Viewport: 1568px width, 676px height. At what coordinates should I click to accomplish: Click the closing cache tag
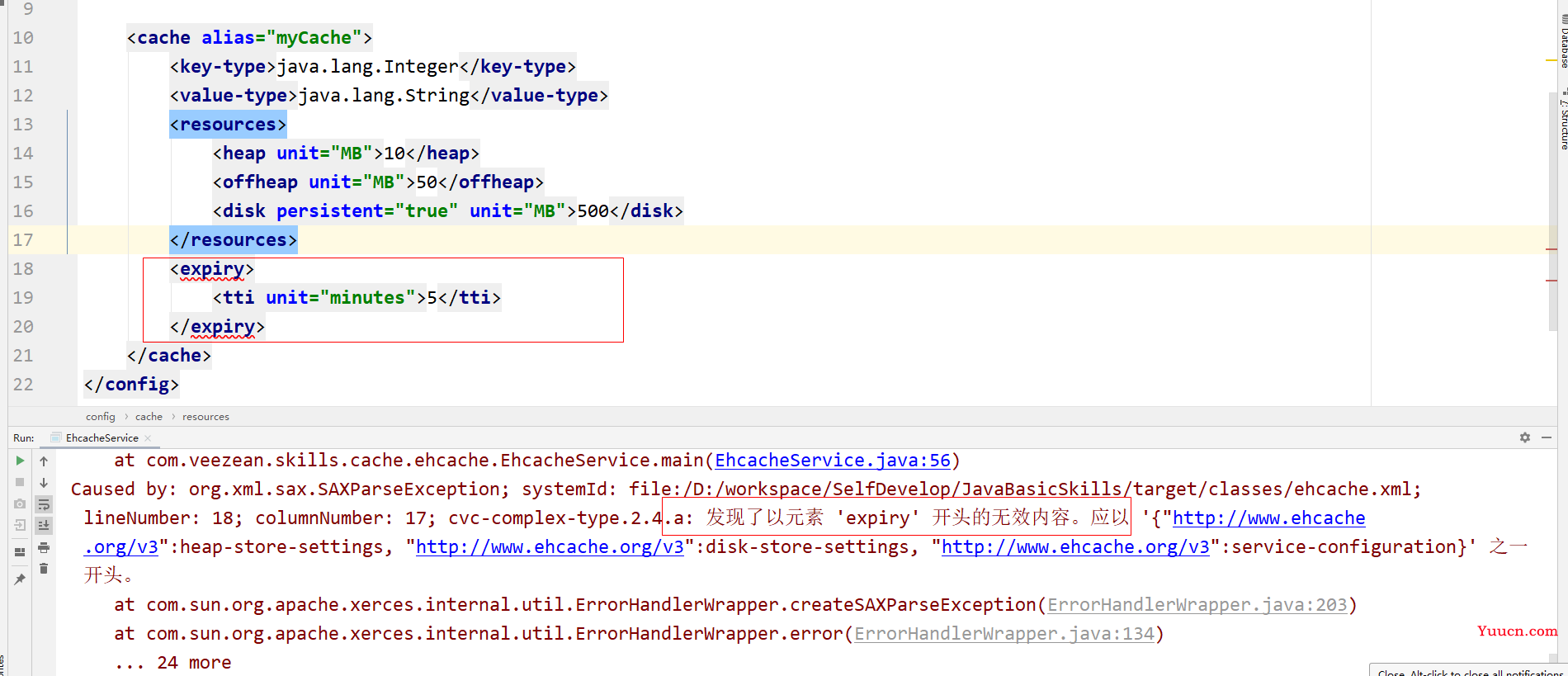[169, 356]
